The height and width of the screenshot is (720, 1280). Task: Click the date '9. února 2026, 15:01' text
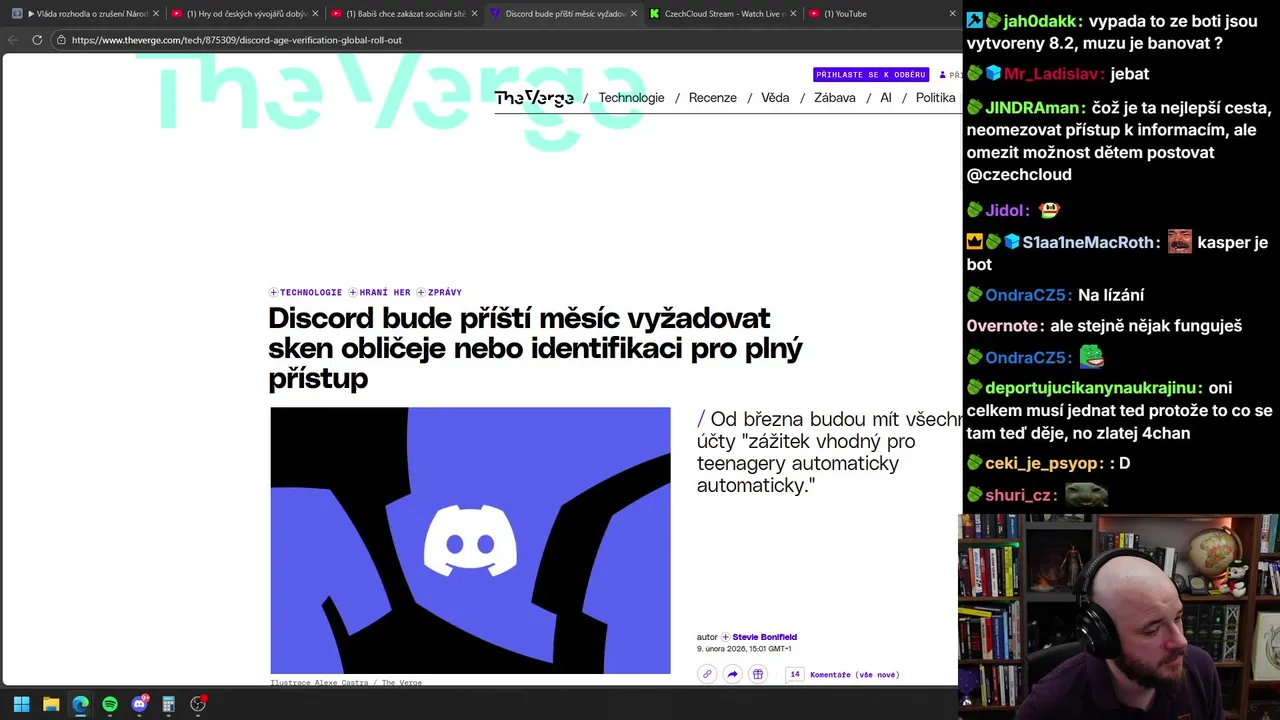(744, 649)
